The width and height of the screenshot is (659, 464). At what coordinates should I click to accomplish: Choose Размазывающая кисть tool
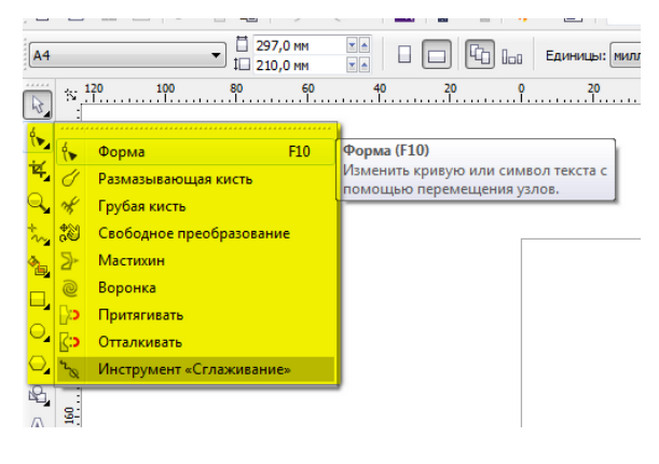196,179
